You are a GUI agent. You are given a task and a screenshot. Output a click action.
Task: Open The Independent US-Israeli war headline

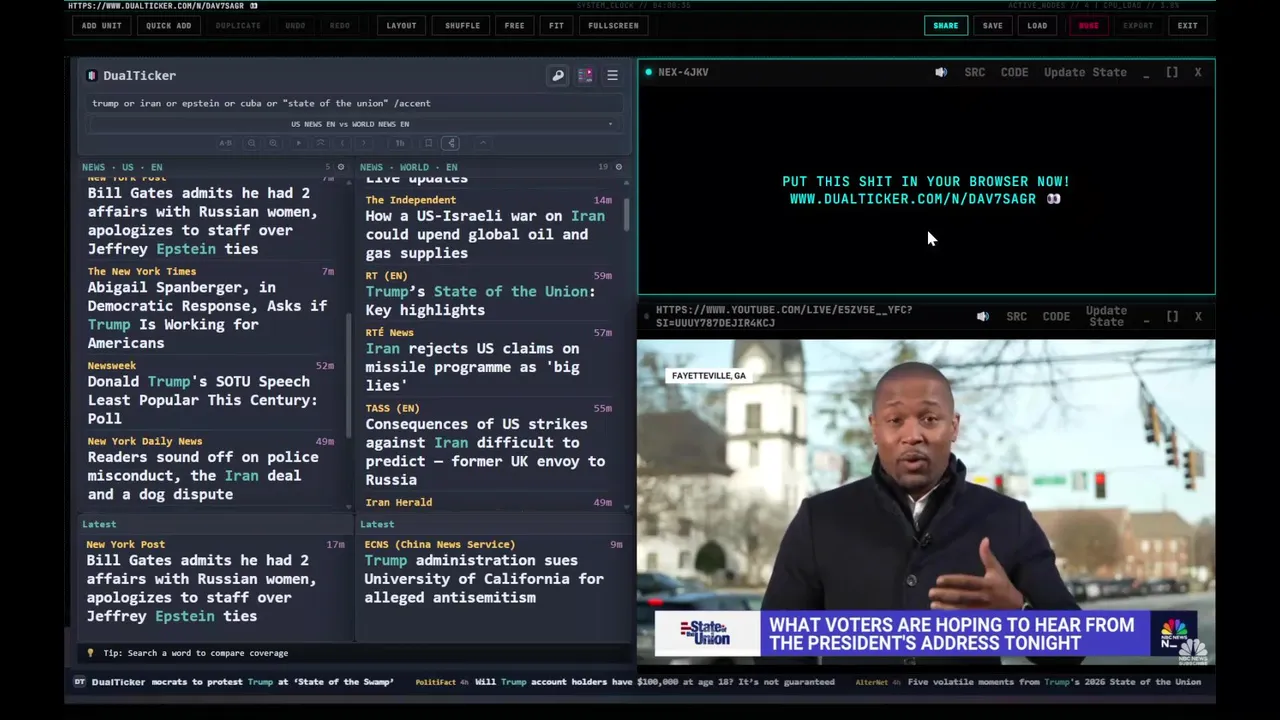tap(485, 234)
